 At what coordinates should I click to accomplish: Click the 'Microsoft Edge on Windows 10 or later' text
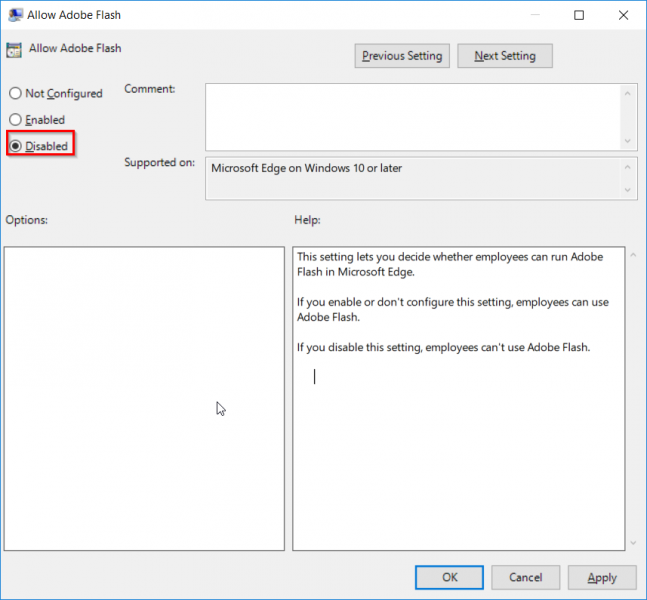[x=307, y=168]
